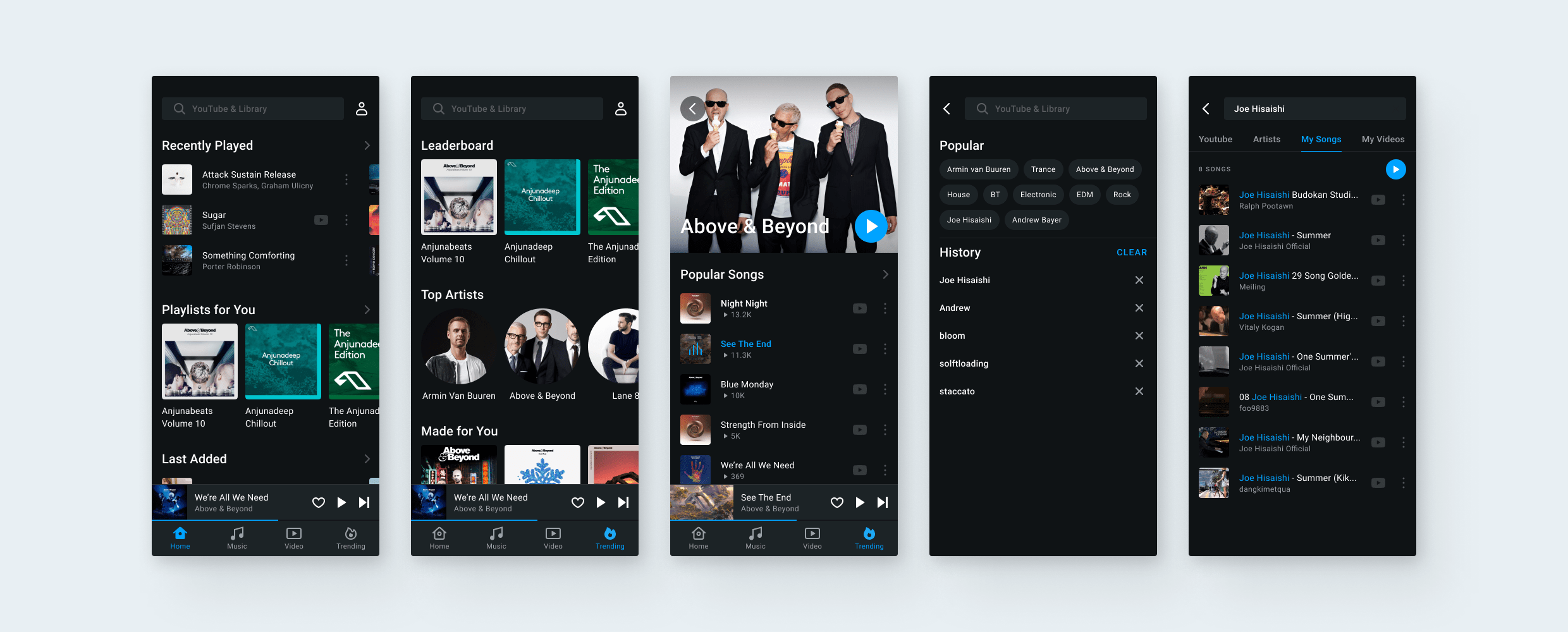The width and height of the screenshot is (1568, 632).
Task: Tap the Rock popular tag
Action: 1122,195
